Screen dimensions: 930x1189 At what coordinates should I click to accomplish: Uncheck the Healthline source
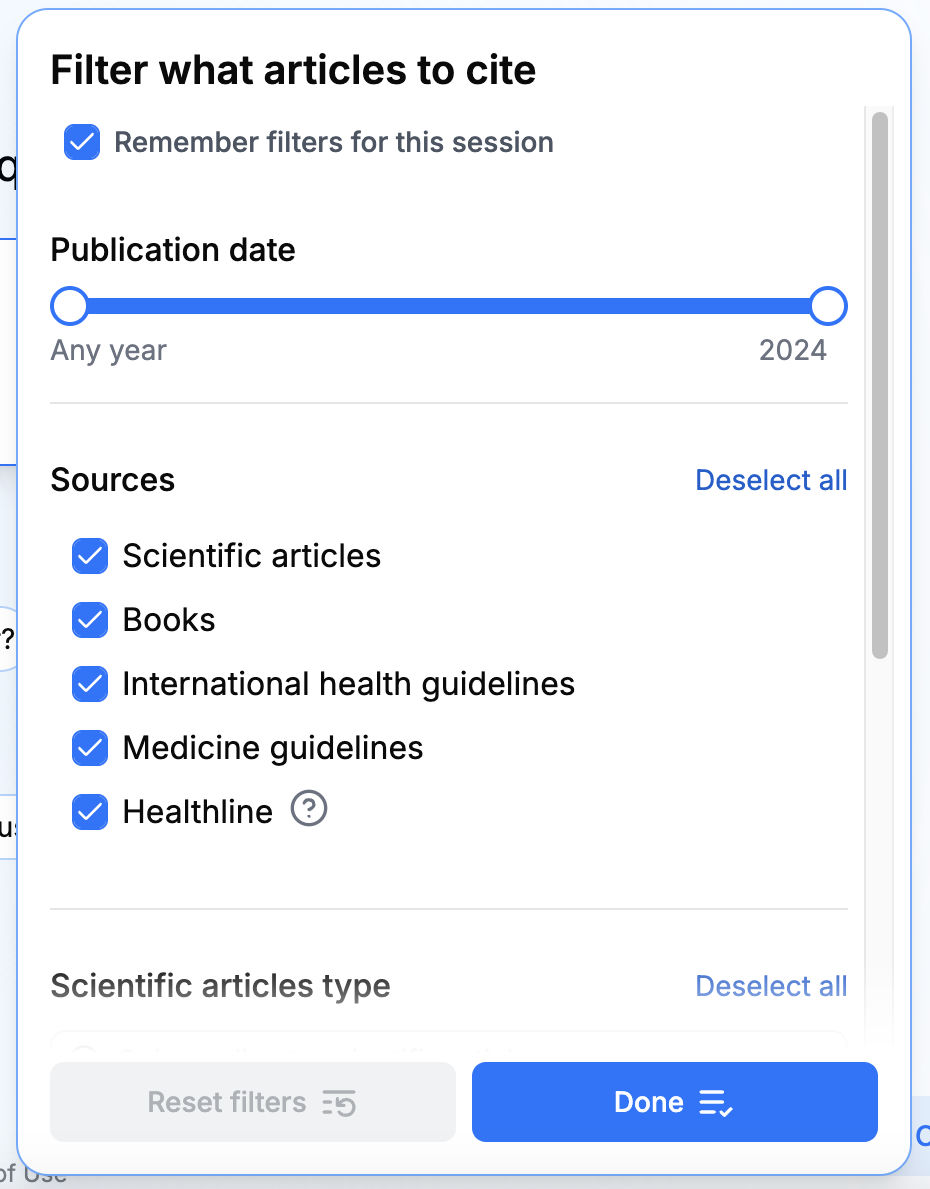click(x=89, y=812)
